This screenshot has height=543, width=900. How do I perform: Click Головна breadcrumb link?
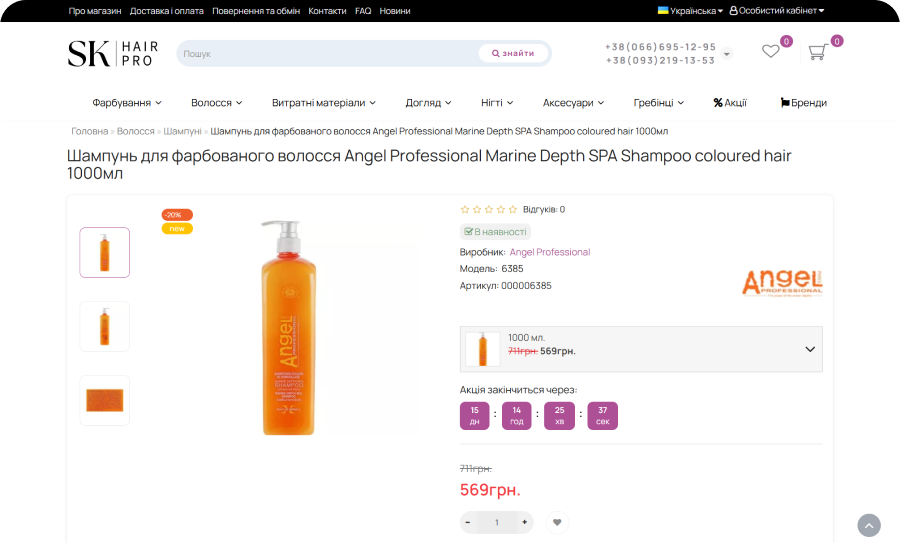pyautogui.click(x=90, y=131)
